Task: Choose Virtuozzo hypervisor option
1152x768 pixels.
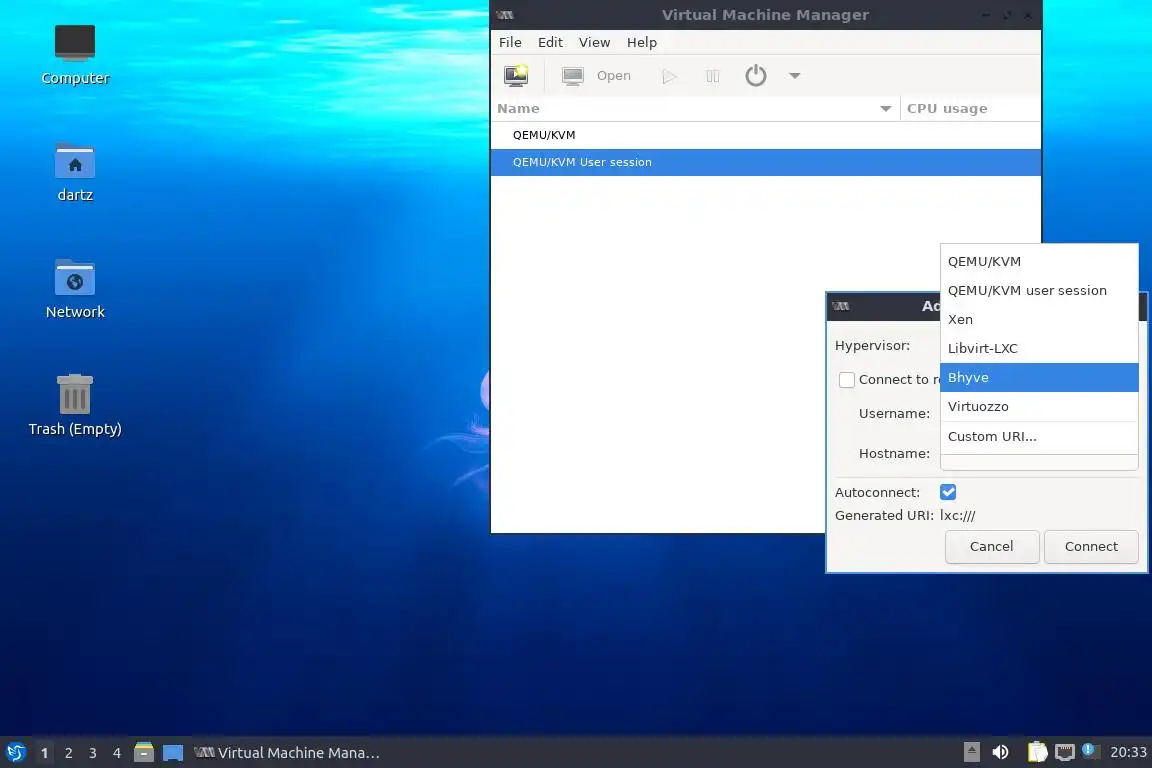Action: [1039, 406]
